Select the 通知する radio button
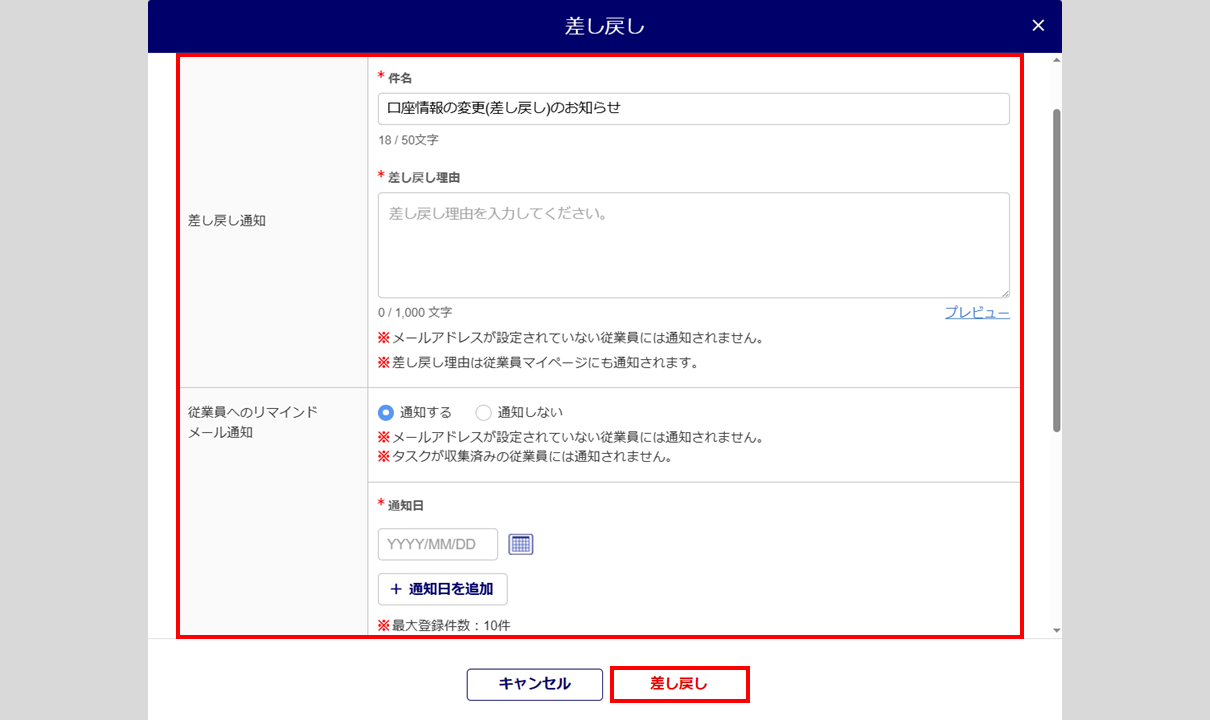The height and width of the screenshot is (720, 1210). (386, 412)
